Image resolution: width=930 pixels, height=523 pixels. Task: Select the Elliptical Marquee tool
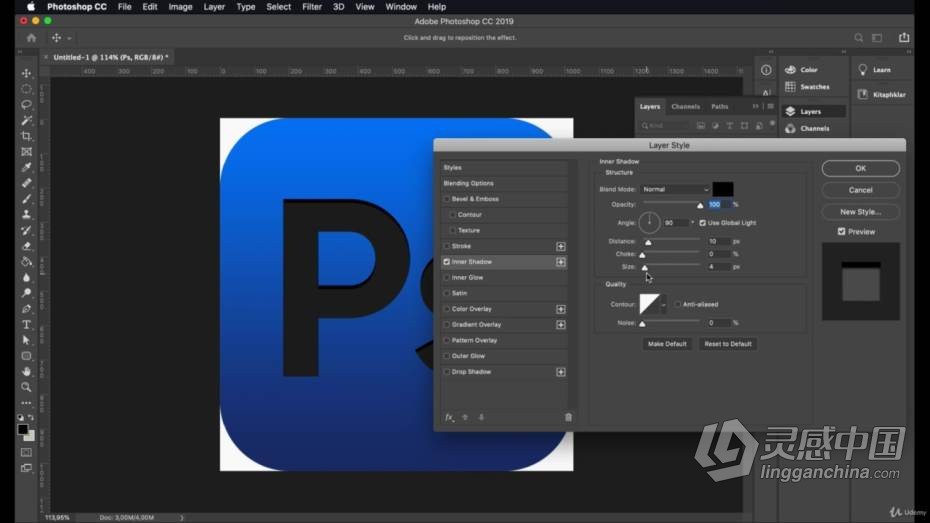(26, 89)
